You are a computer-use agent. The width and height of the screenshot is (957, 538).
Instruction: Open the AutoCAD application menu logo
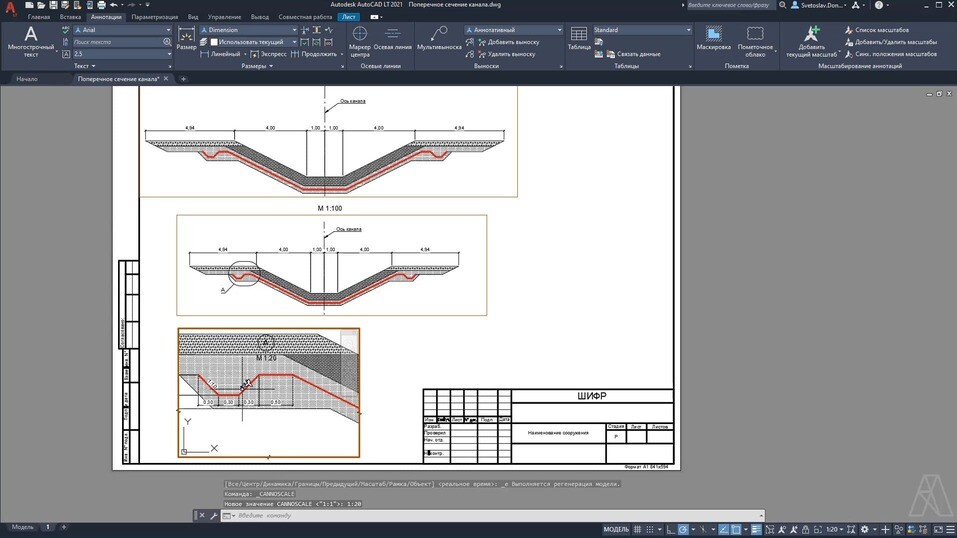click(10, 9)
